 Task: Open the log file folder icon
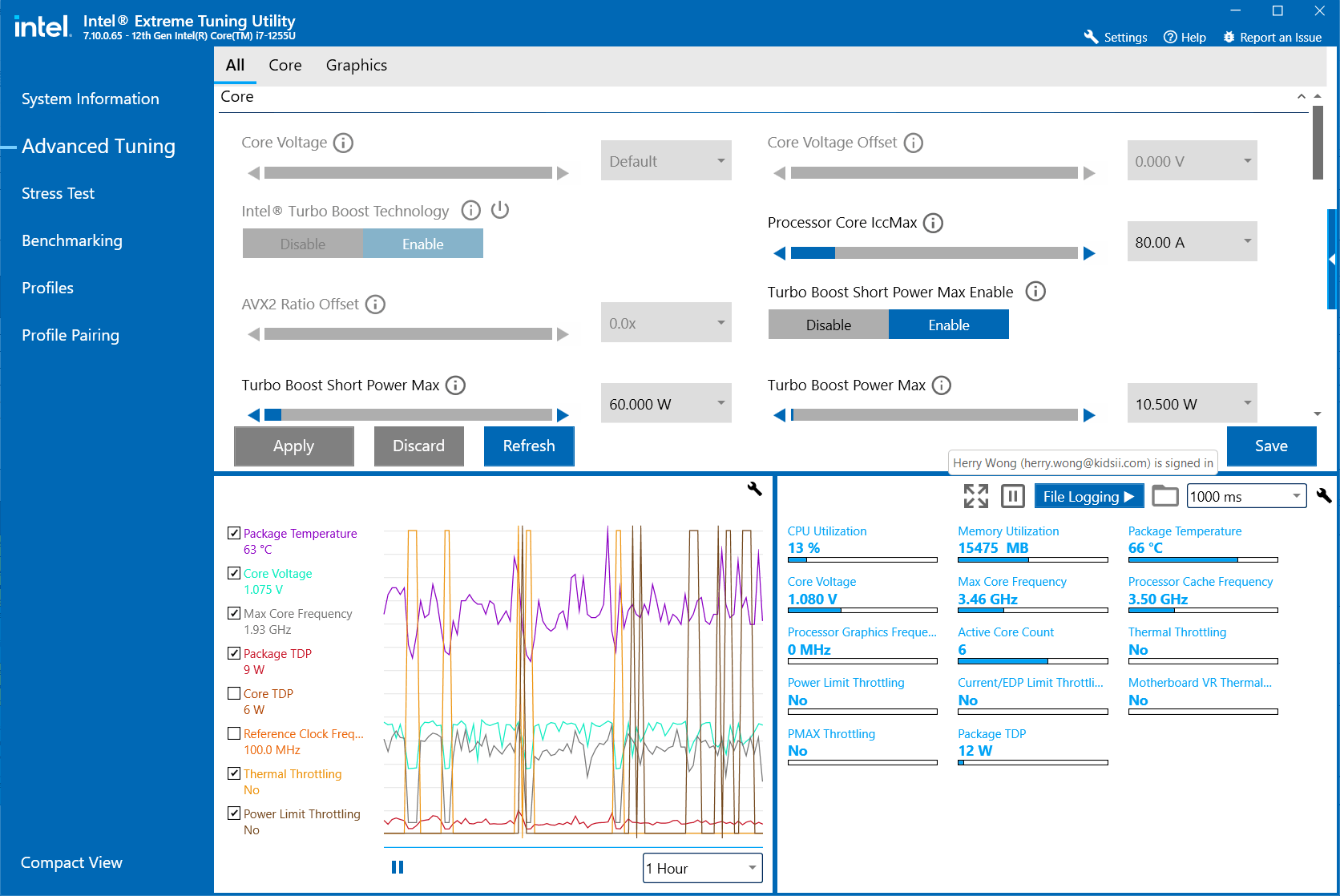(1164, 496)
